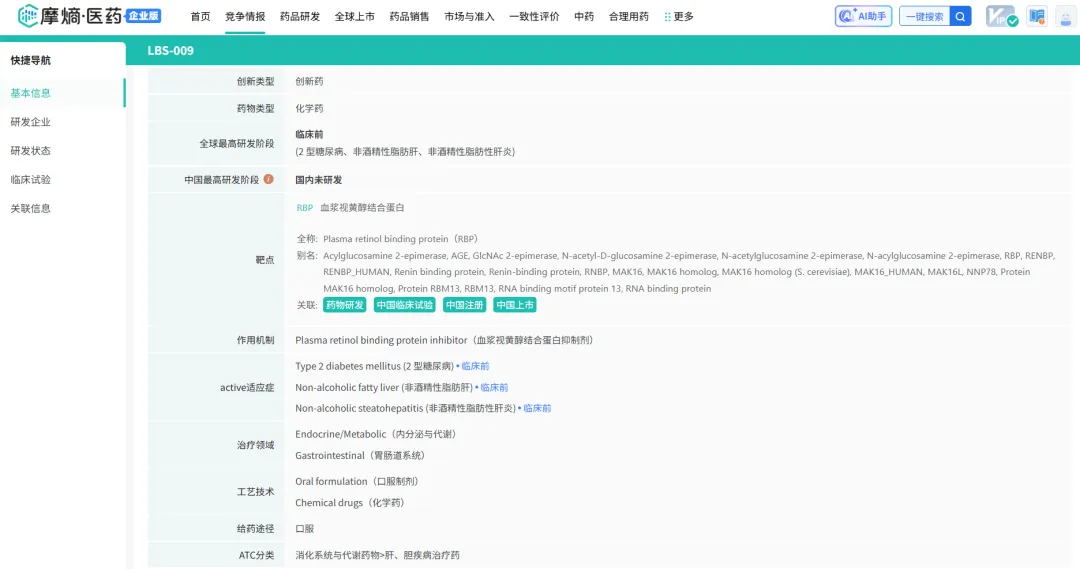The width and height of the screenshot is (1080, 569).
Task: Go to 药品研发 in top menu
Action: 300,17
